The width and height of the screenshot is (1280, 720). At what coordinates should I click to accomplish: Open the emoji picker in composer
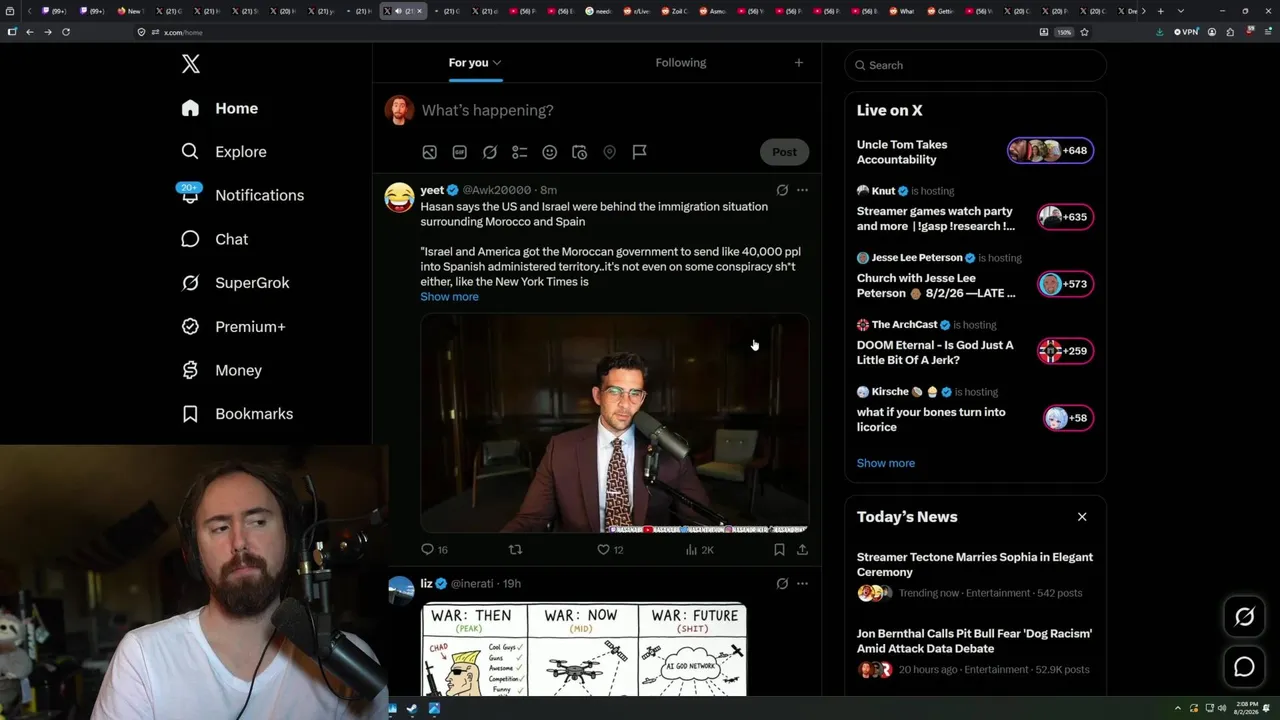coord(549,152)
